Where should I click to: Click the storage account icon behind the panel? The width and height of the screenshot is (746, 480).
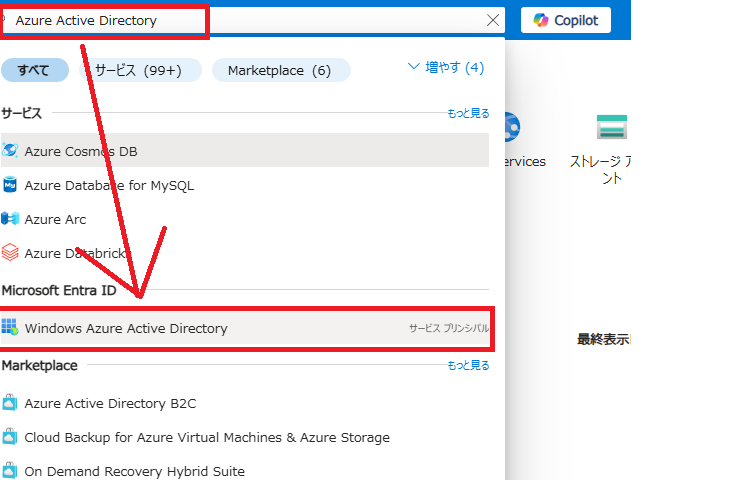(611, 128)
